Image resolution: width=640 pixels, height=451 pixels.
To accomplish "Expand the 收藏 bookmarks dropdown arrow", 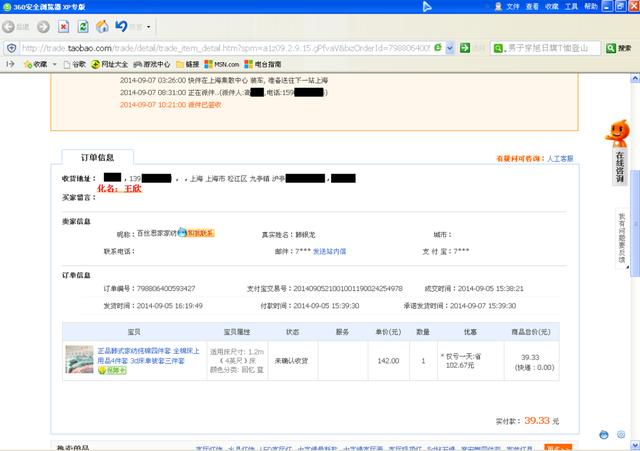I will (x=55, y=64).
